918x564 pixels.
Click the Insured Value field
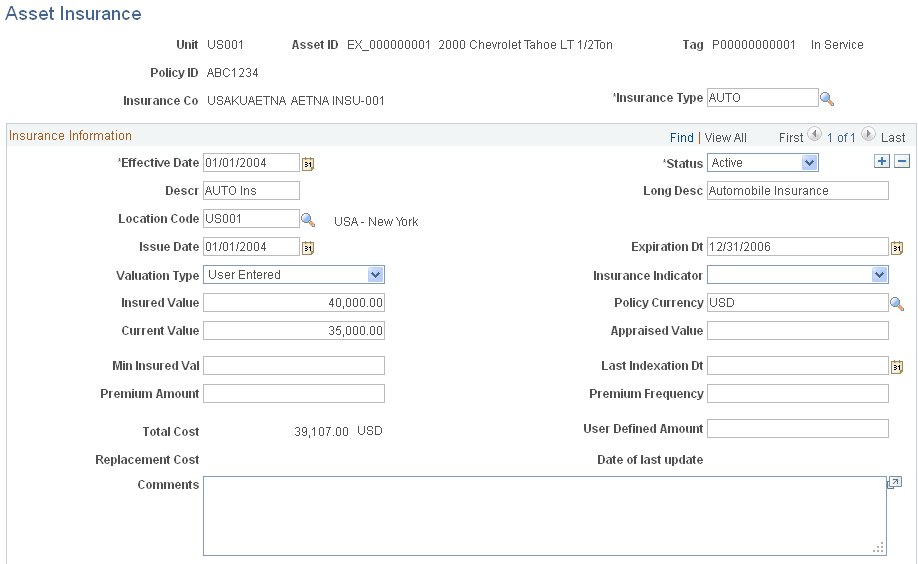click(294, 303)
